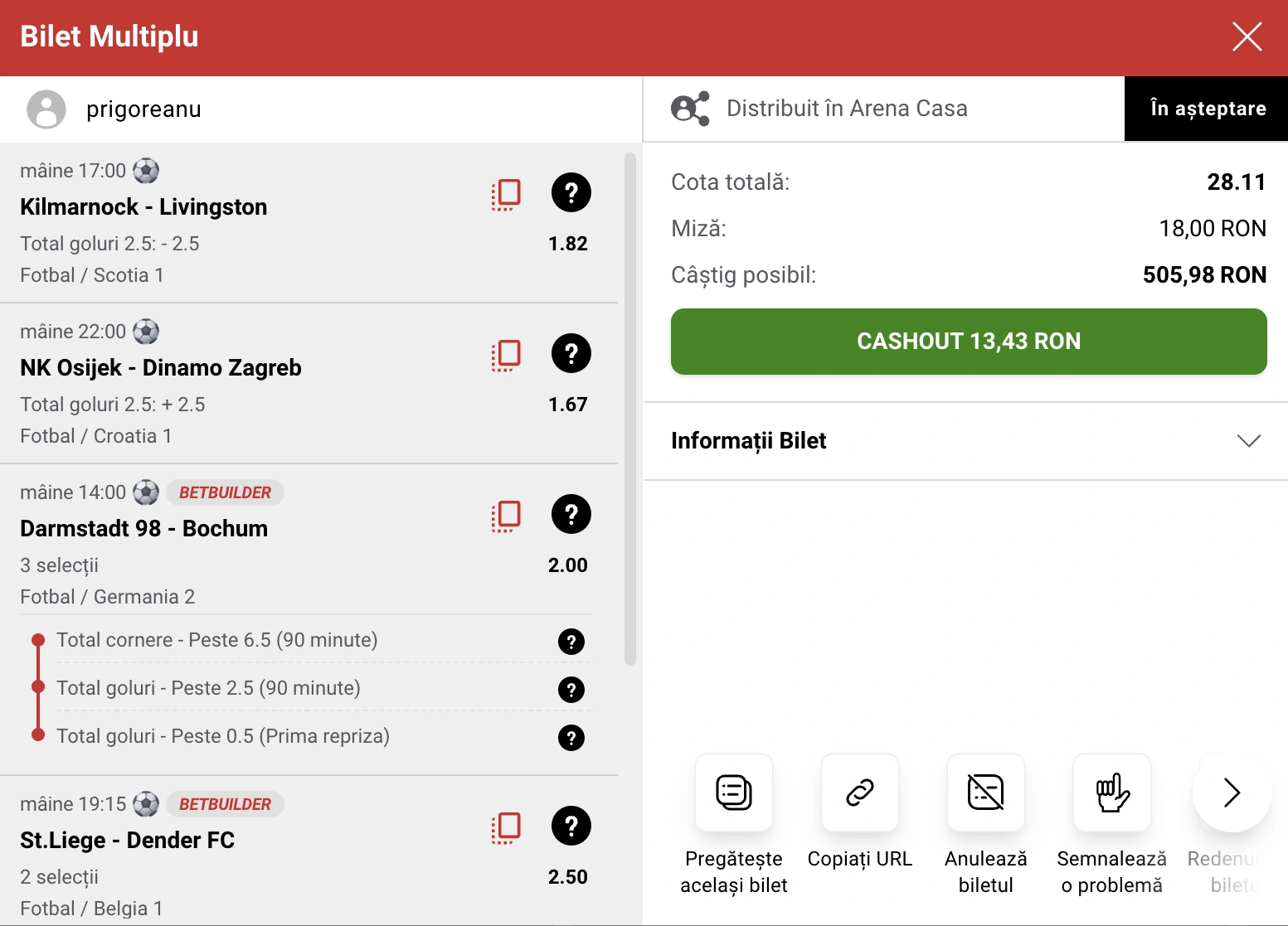
Task: Copy the Kilmarnock - Livingston selection
Action: point(506,195)
